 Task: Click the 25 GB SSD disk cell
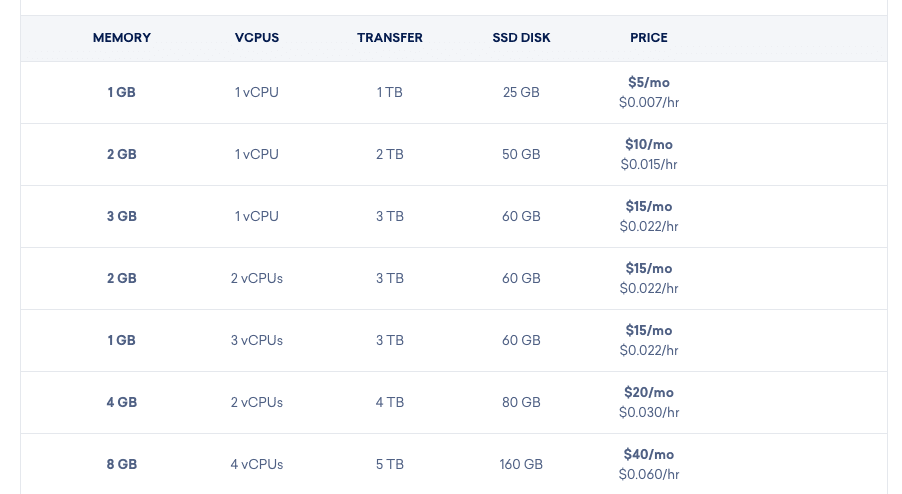click(521, 92)
